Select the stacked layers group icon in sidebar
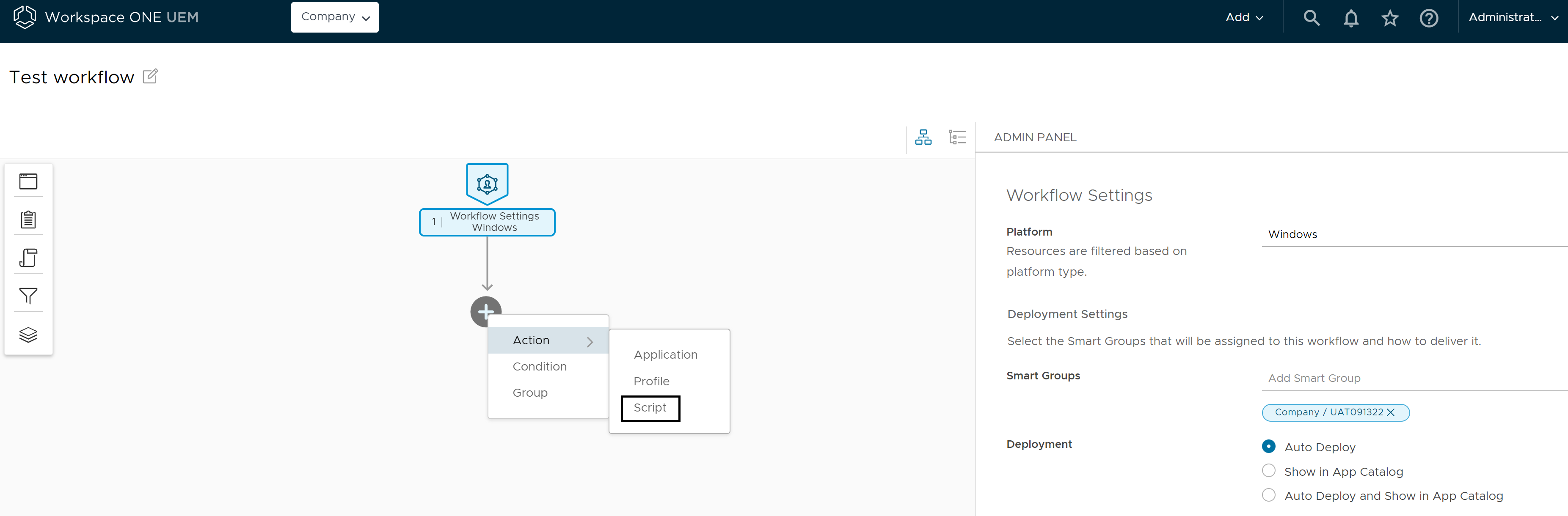 tap(28, 334)
